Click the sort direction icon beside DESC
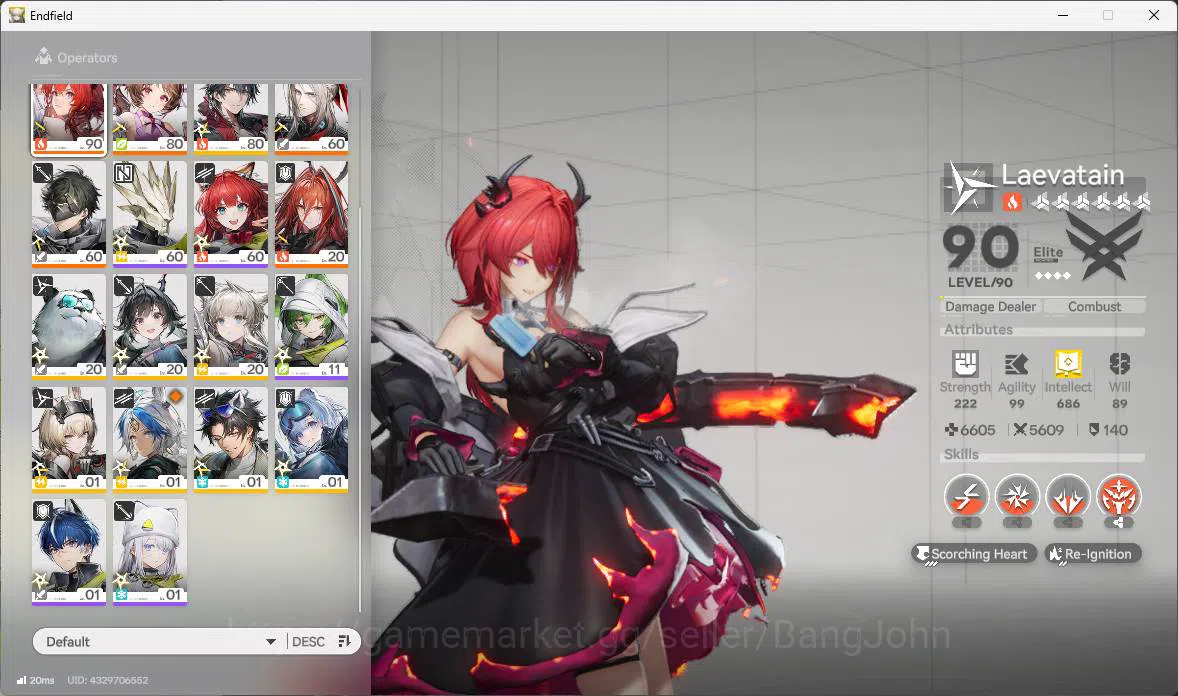Image resolution: width=1178 pixels, height=696 pixels. (344, 641)
